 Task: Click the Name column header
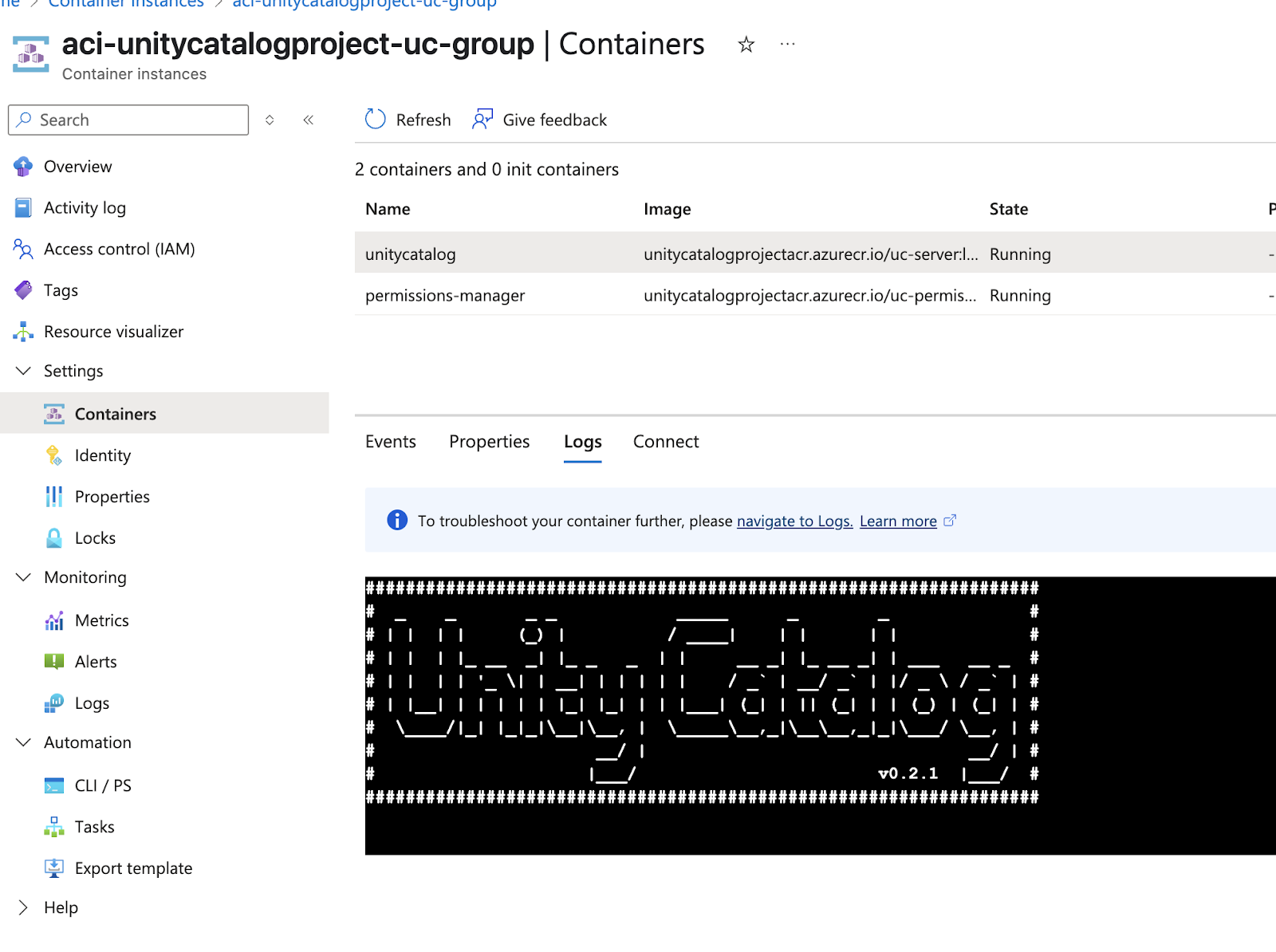click(x=388, y=209)
